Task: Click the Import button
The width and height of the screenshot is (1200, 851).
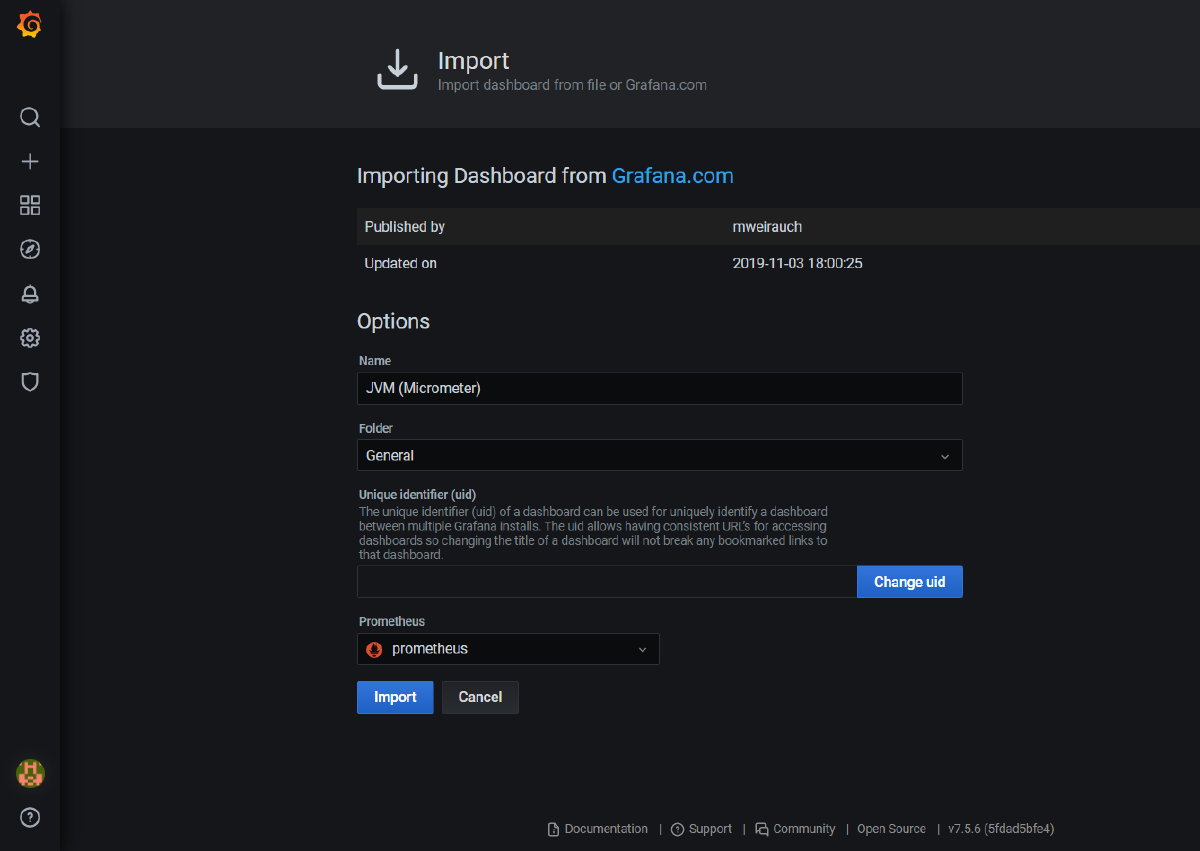Action: (395, 697)
